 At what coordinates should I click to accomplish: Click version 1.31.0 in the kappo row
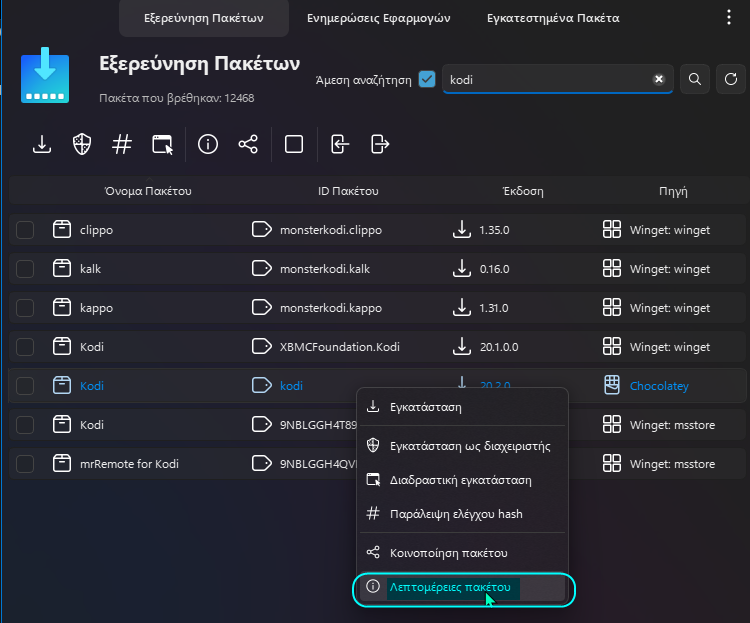pos(494,308)
